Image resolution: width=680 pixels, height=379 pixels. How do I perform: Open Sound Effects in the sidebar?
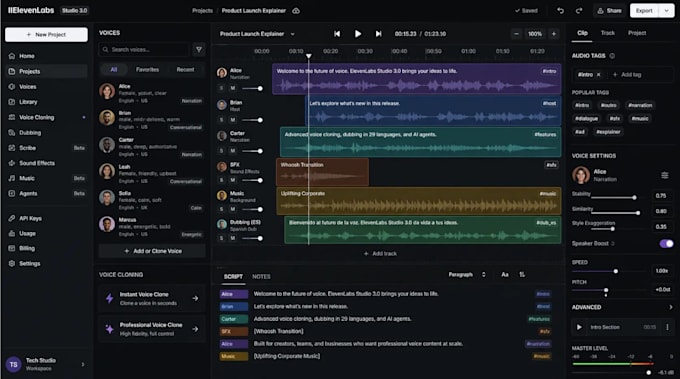46,163
